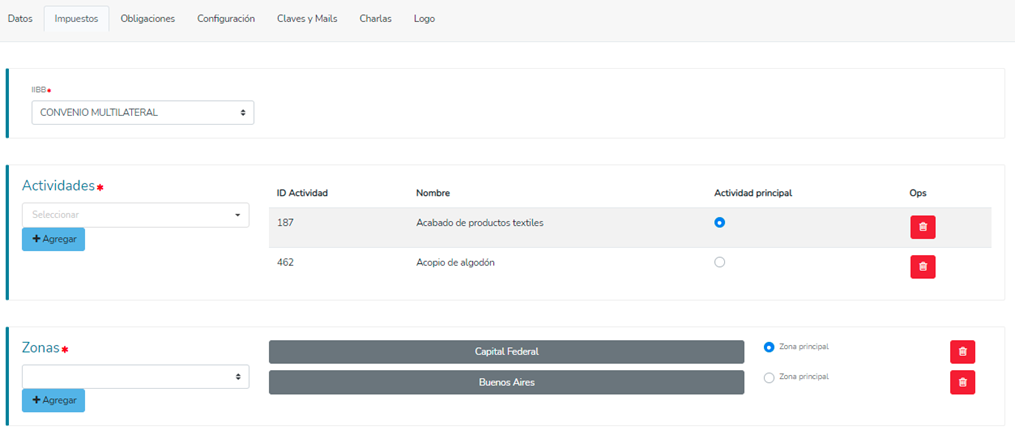Delete the Acabado de productos textiles activity
The height and width of the screenshot is (435, 1015).
pyautogui.click(x=922, y=227)
